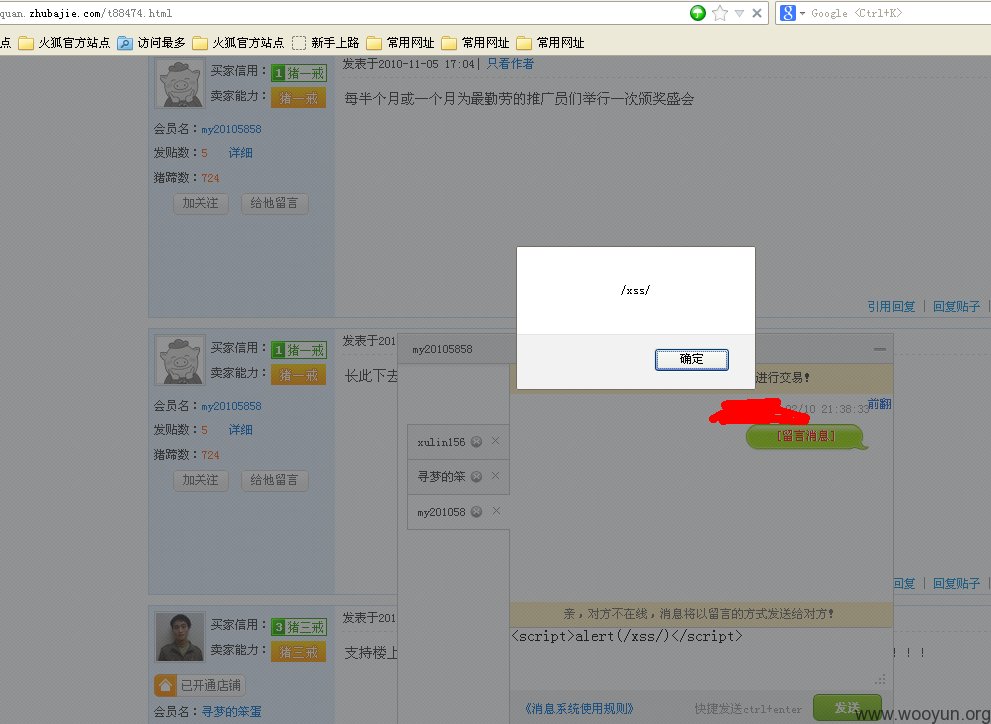Click the photo avatar of user 寻梦的笨蛋
991x724 pixels.
pyautogui.click(x=180, y=637)
